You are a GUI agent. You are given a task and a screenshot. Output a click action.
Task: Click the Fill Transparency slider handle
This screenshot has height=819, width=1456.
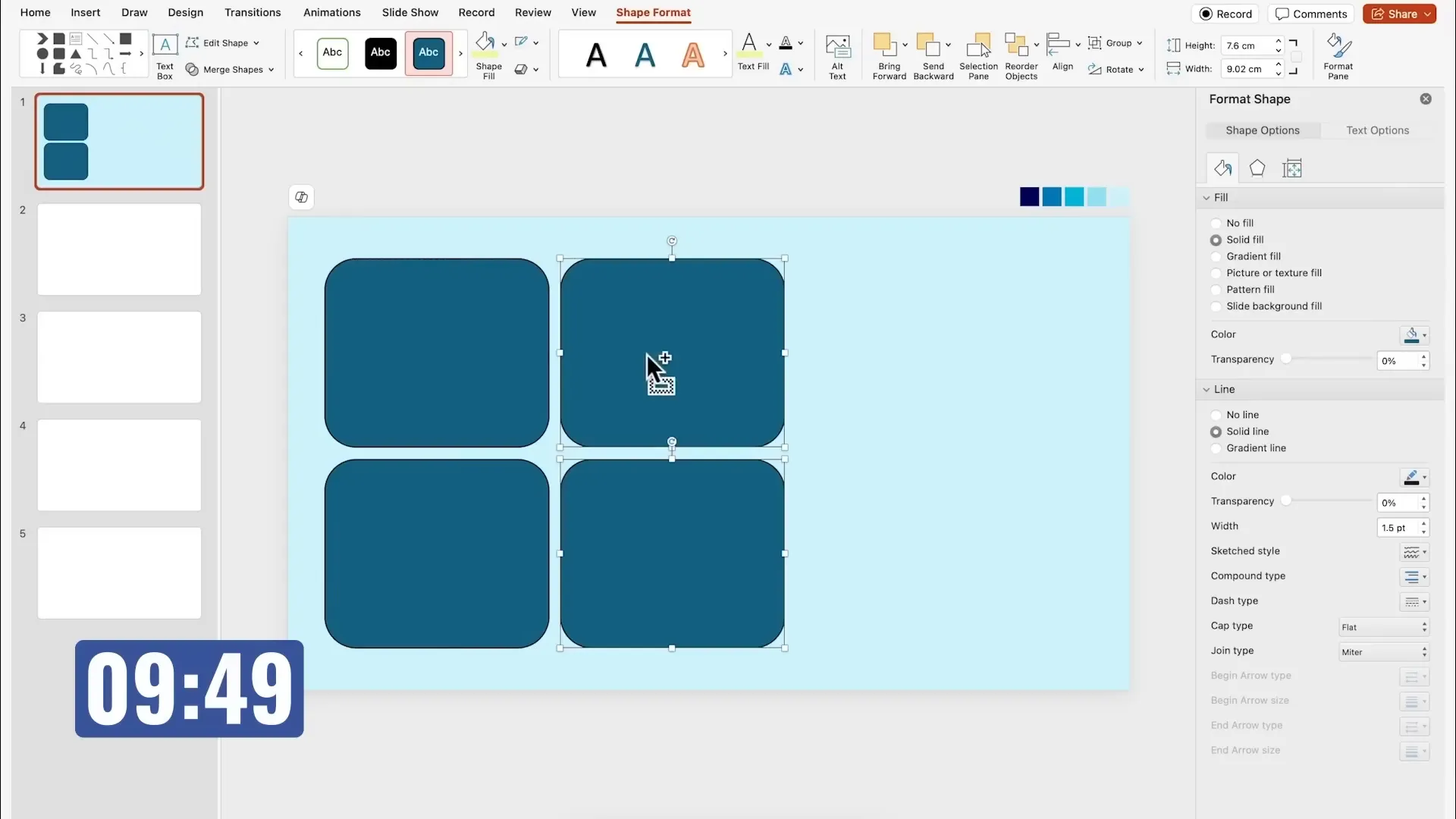(x=1286, y=359)
